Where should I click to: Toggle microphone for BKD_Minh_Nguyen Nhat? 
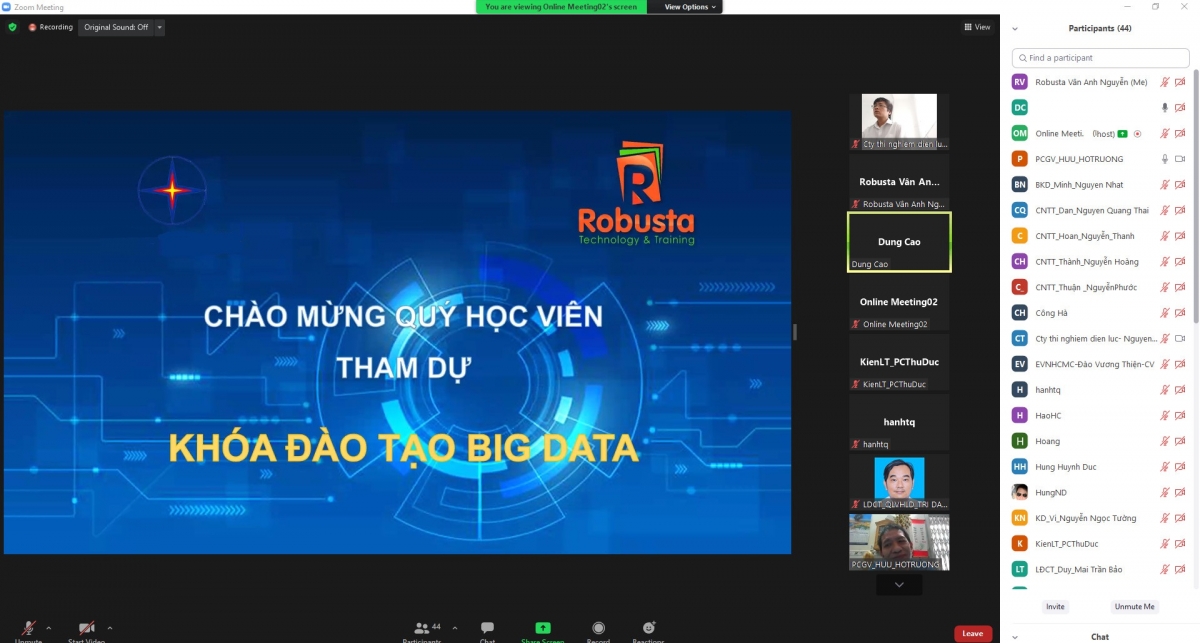1164,184
